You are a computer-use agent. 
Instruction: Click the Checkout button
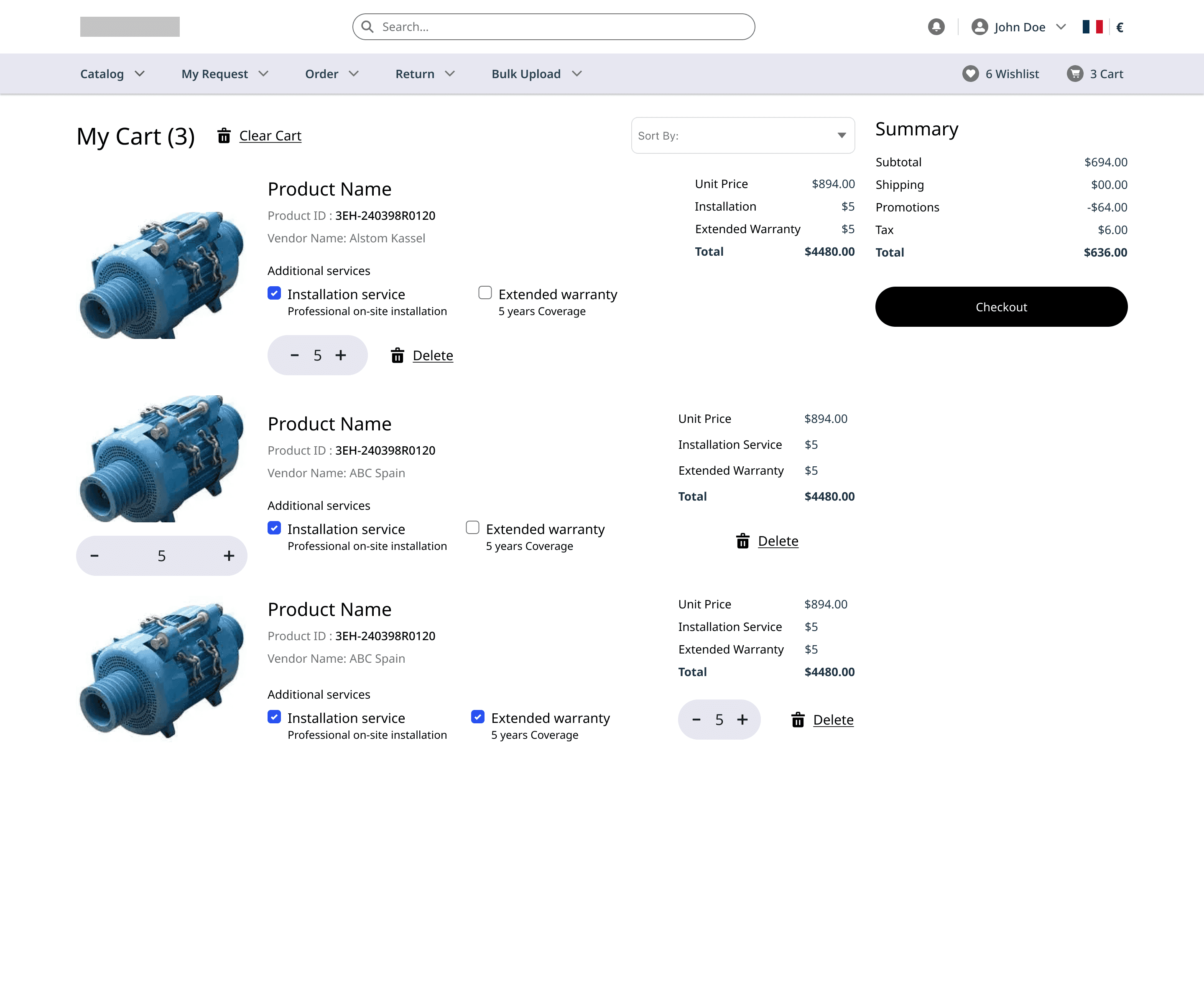click(x=1001, y=307)
